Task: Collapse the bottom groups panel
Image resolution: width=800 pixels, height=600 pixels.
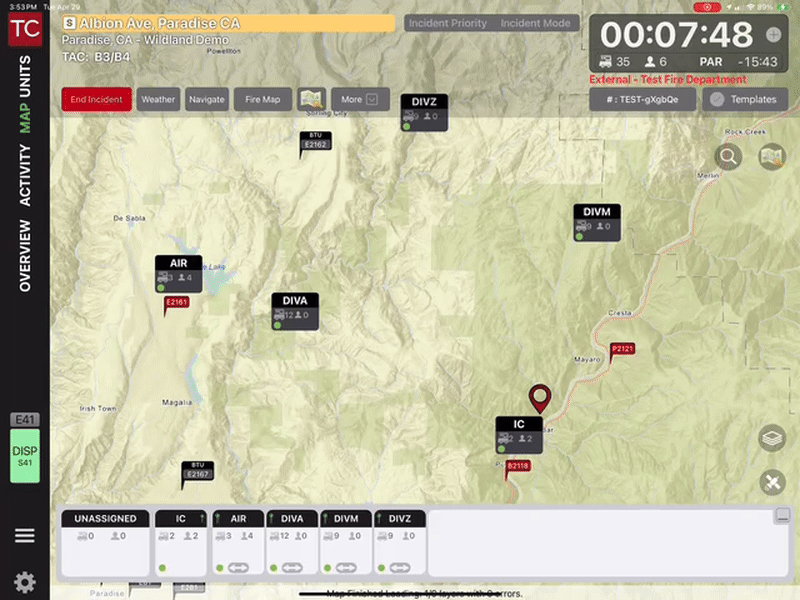Action: point(782,515)
